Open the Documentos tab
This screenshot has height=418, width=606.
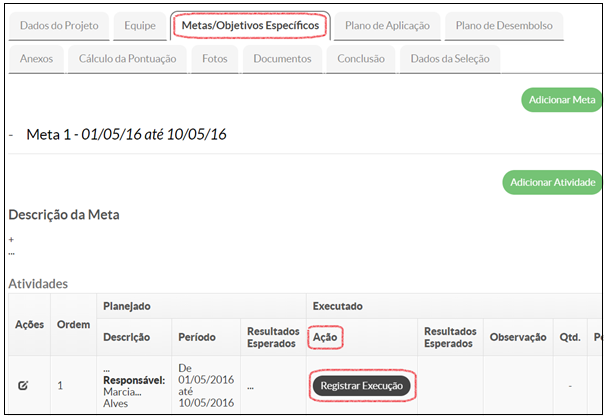coord(282,59)
